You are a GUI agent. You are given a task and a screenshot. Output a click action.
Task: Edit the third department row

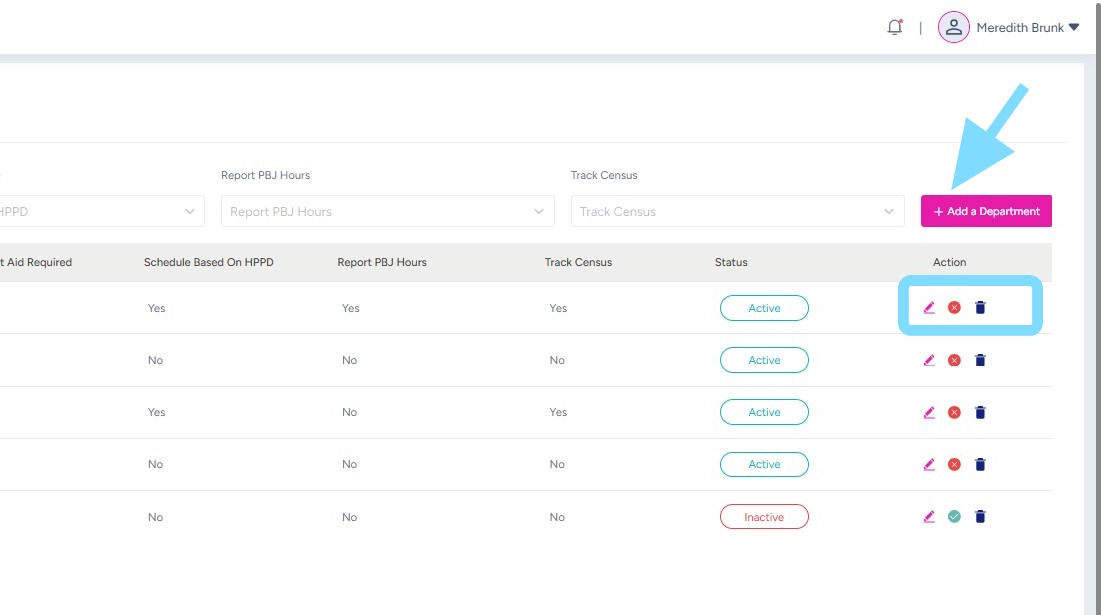click(x=929, y=412)
